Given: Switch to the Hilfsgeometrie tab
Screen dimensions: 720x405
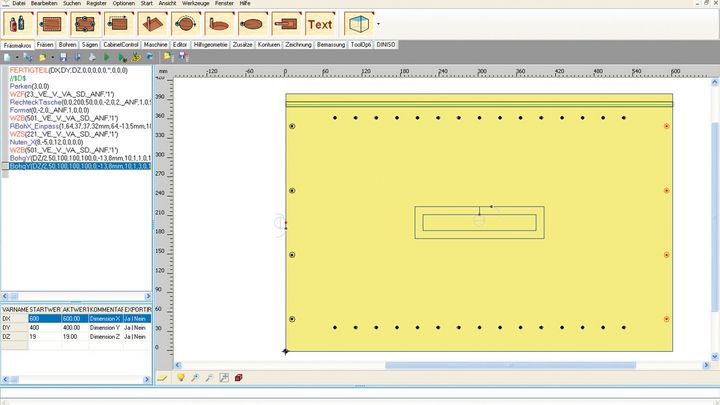Looking at the screenshot, I should 209,45.
